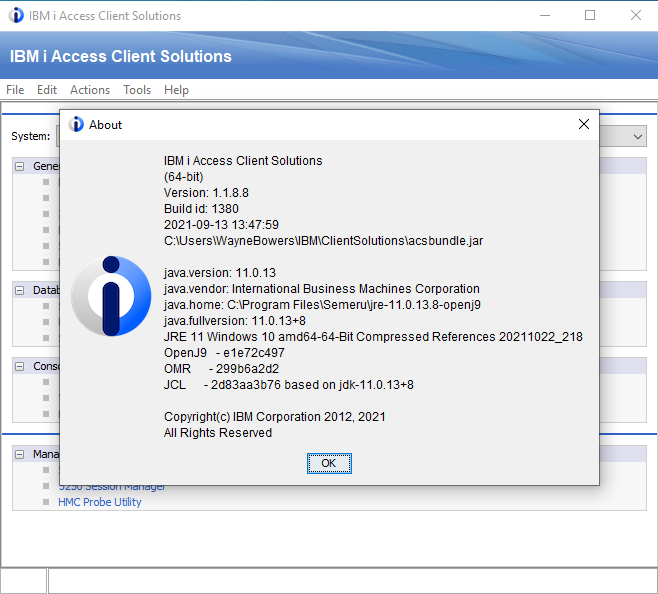Click OK to dismiss the About dialog
Viewport: 658px width, 594px height.
[329, 463]
